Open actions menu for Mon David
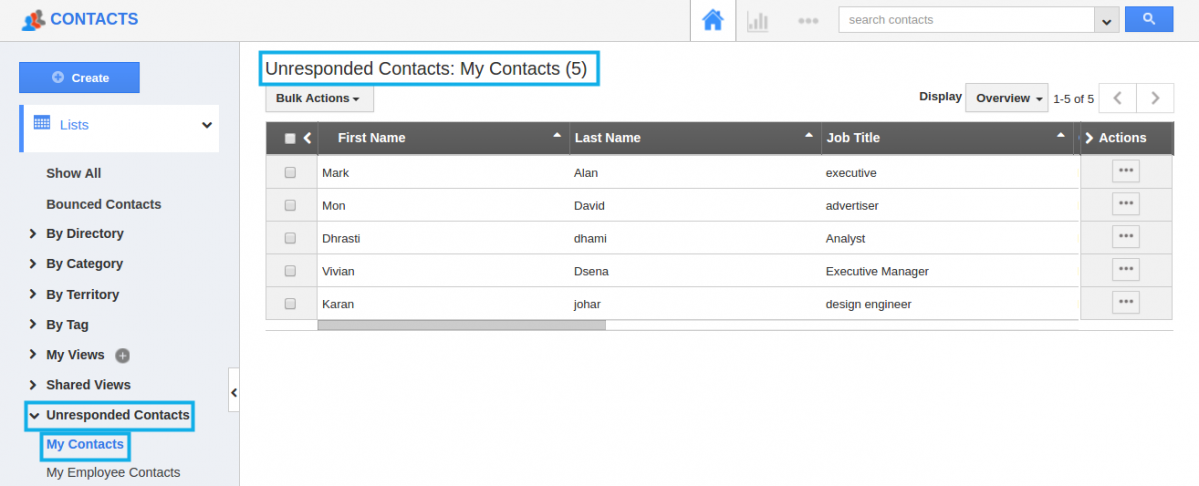The width and height of the screenshot is (1199, 486). (1126, 204)
